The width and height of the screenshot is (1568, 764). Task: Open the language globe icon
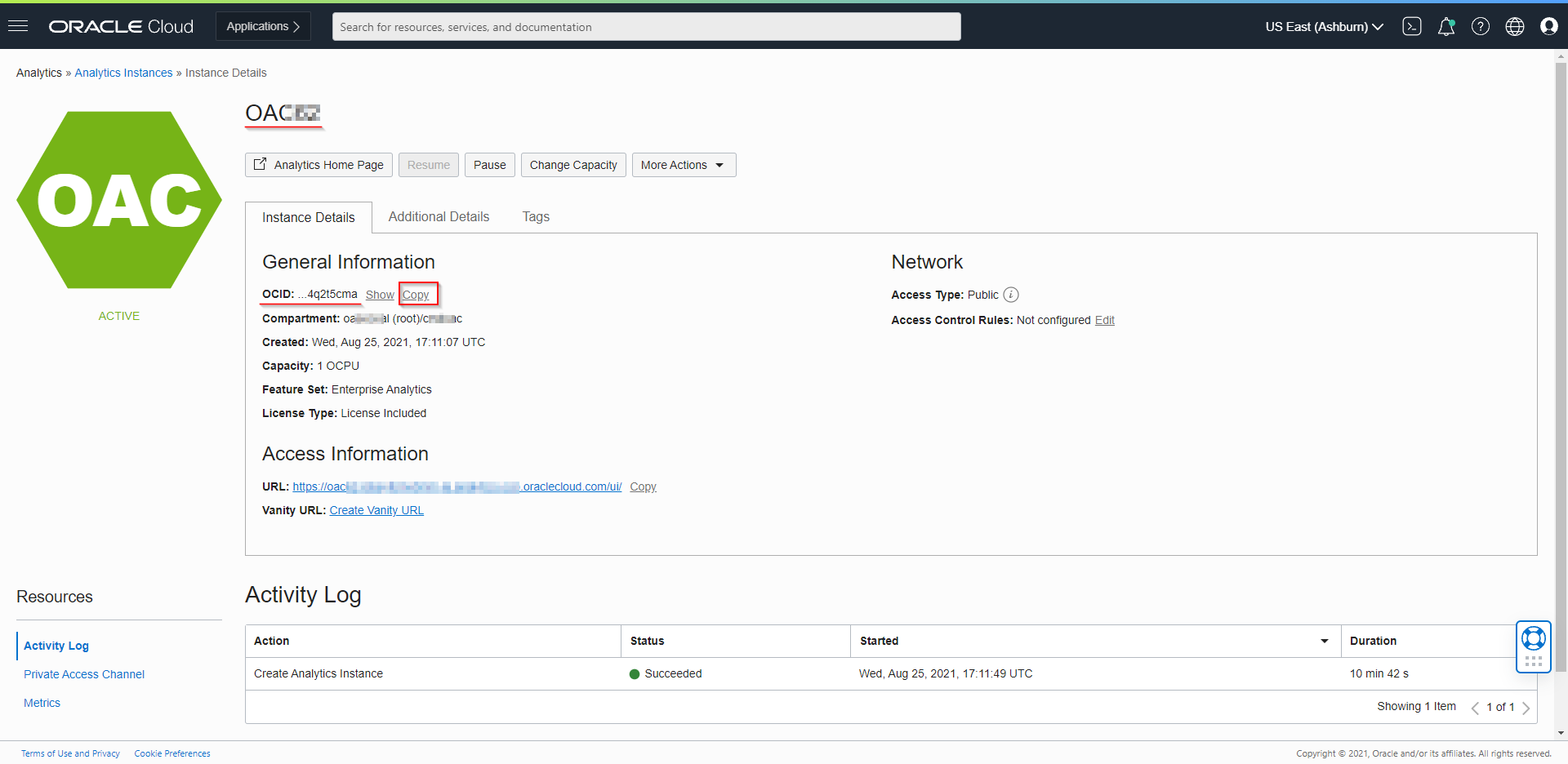[1515, 26]
